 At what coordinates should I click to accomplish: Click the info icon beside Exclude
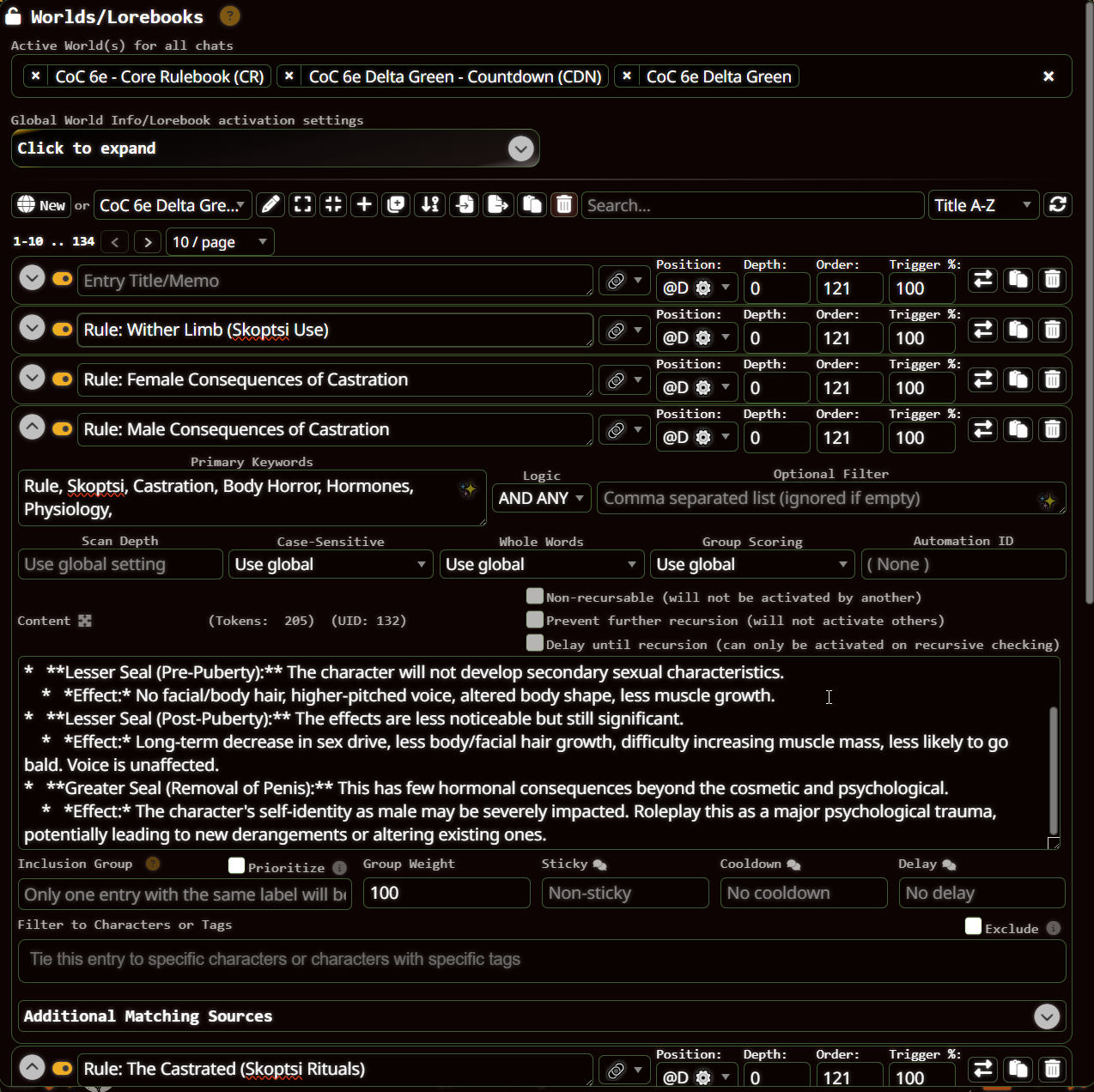(1054, 928)
